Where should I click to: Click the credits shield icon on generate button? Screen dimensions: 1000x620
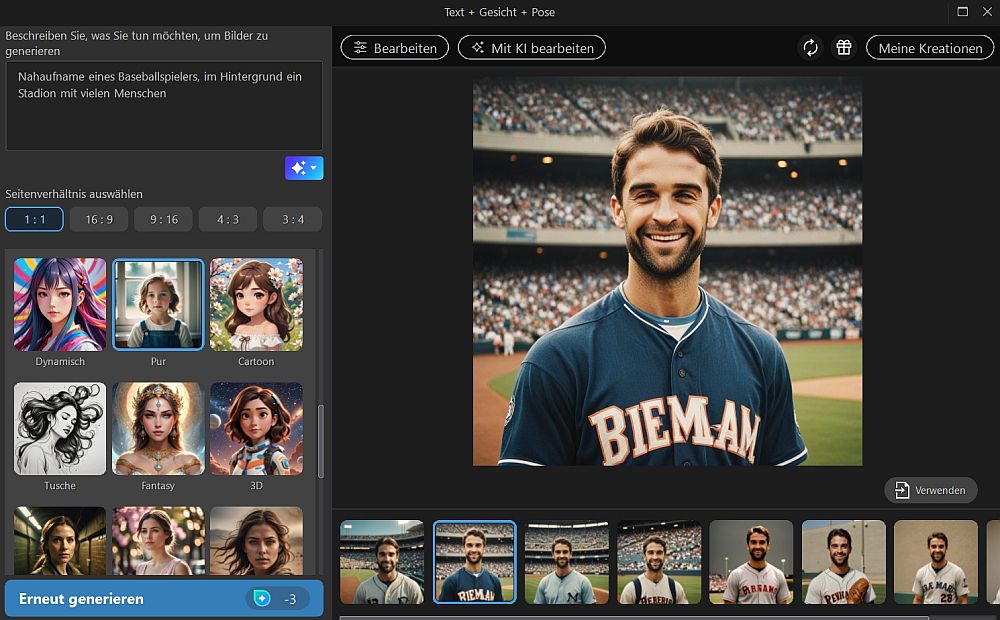click(262, 598)
